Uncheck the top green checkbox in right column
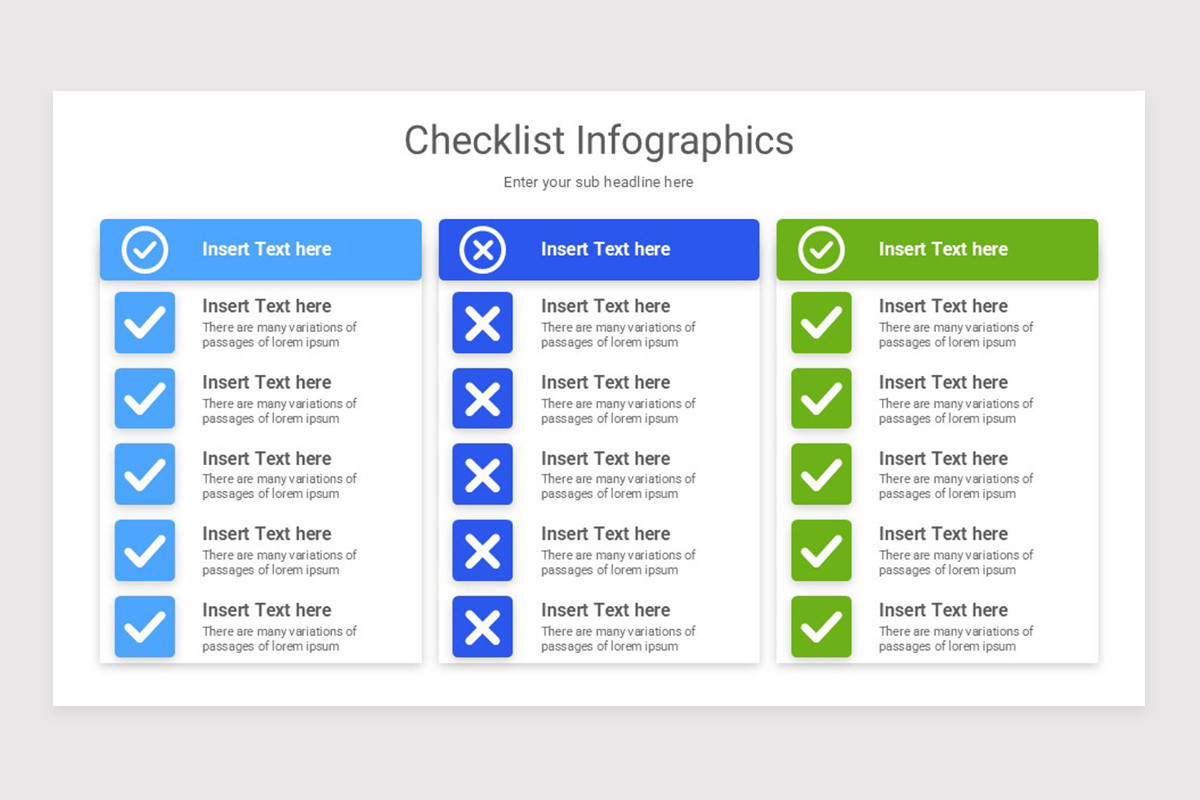The height and width of the screenshot is (800, 1200). (821, 322)
